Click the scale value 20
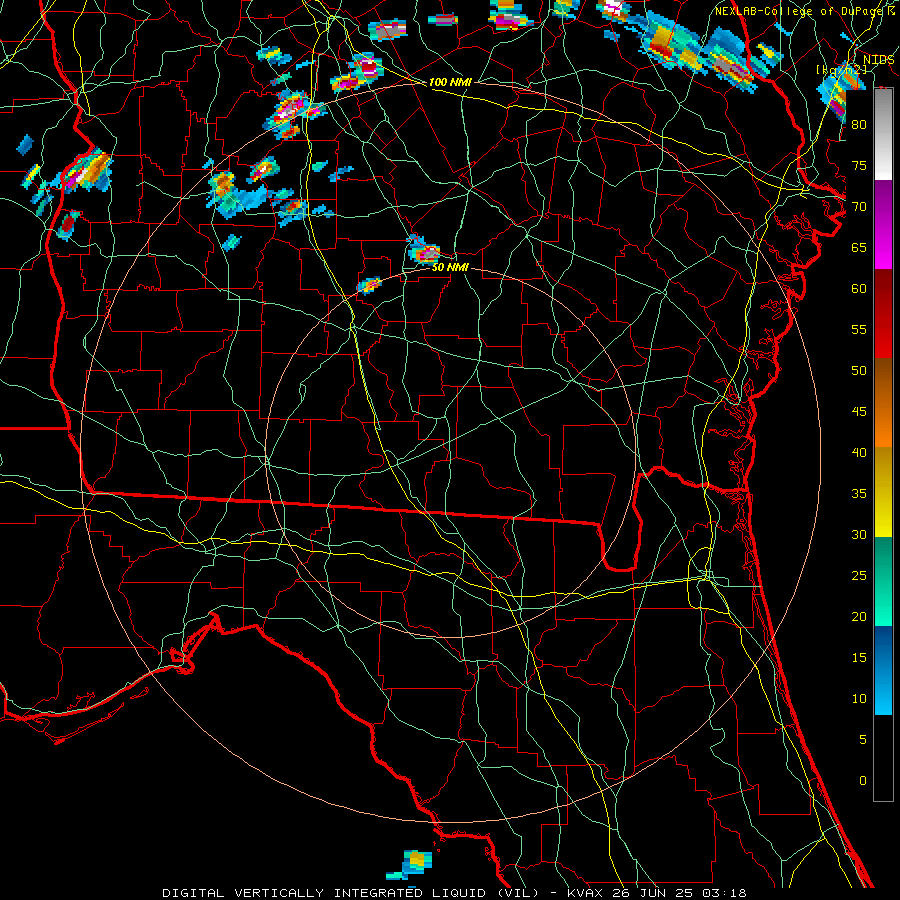 [859, 616]
